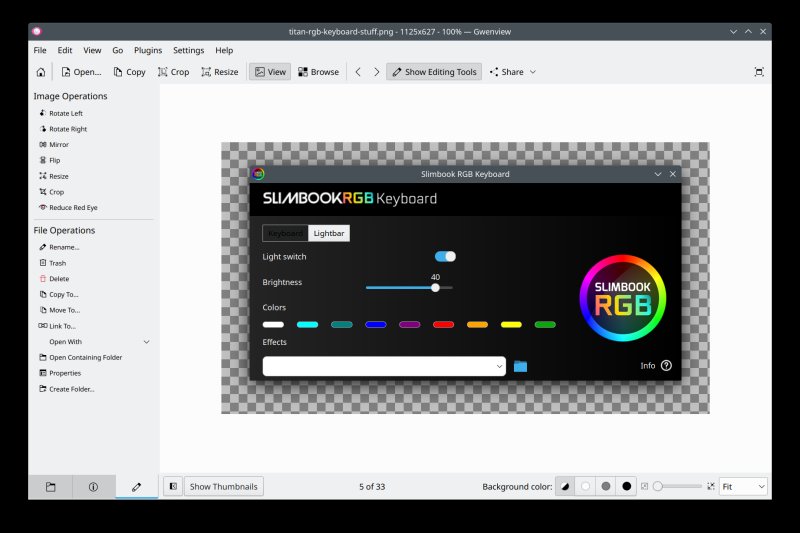Toggle Show Editing Tools button
800x533 pixels.
[x=434, y=72]
